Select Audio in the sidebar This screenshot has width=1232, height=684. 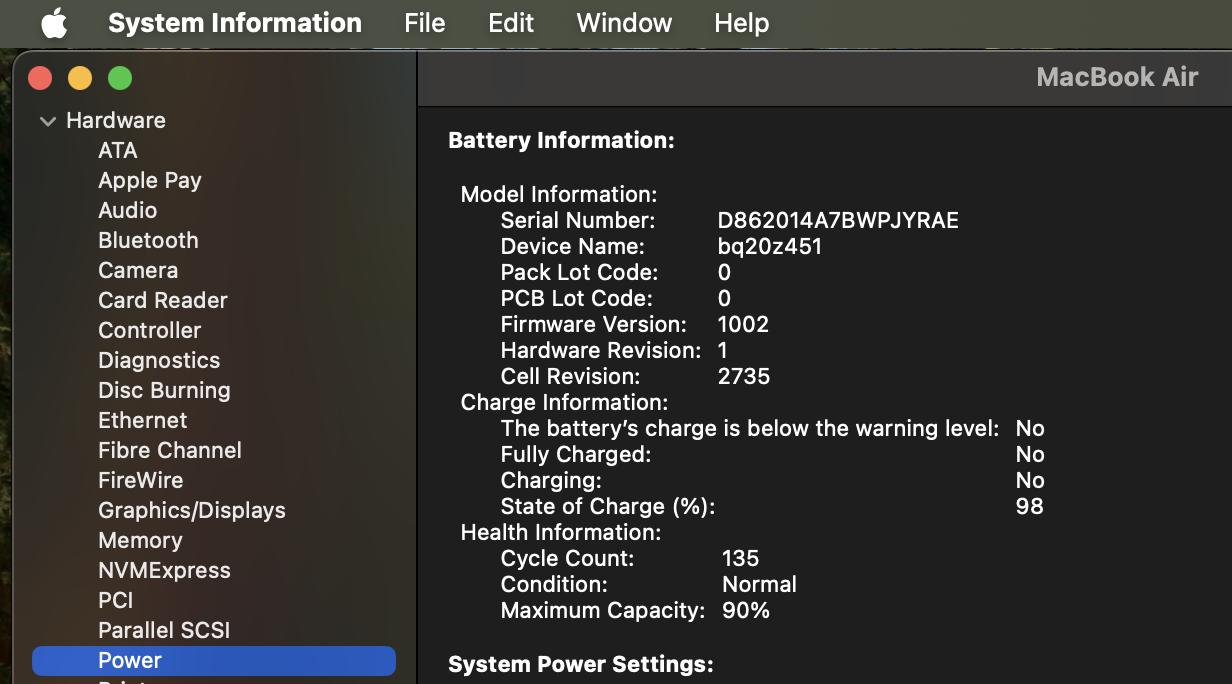127,210
